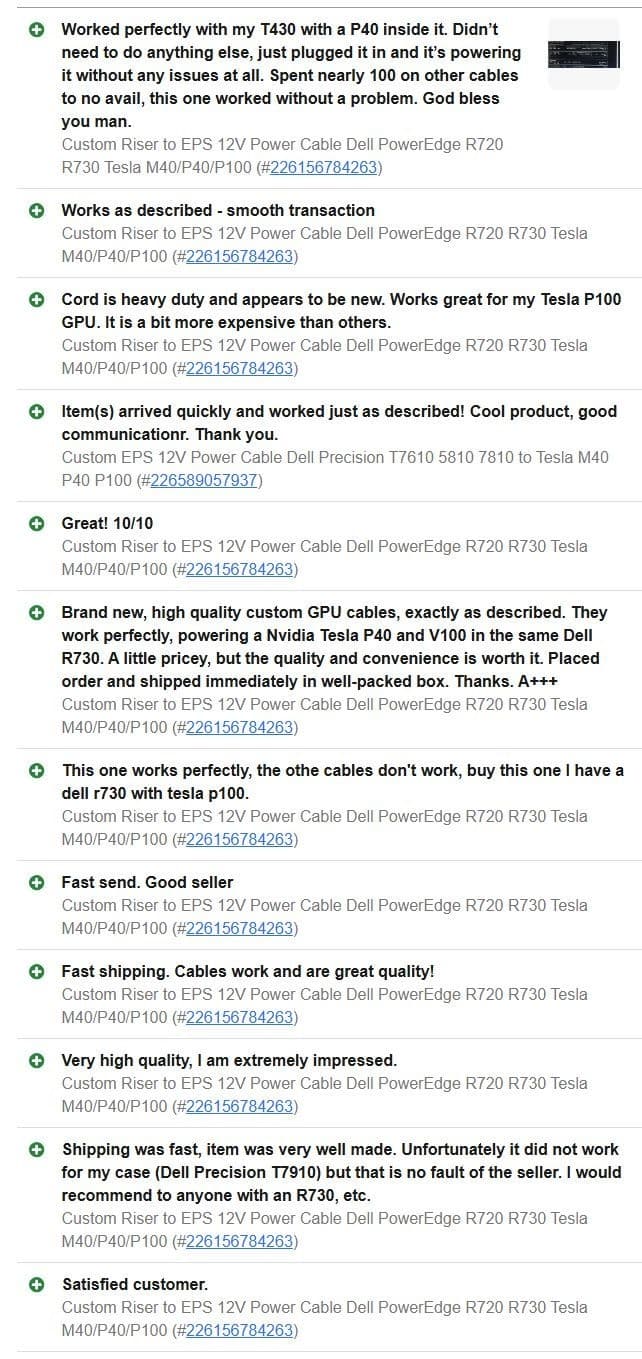Open item link under "Worked perfectly with my T430" review
Image resolution: width=642 pixels, height=1359 pixels.
point(324,167)
